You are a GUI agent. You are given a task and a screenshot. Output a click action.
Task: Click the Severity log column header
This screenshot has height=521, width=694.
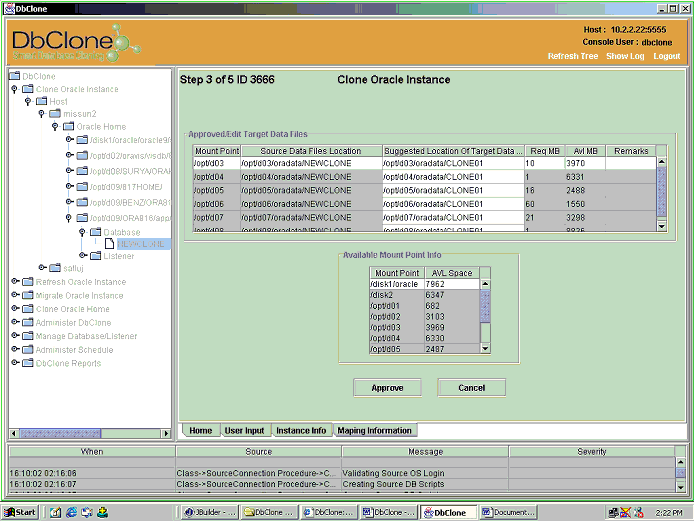pyautogui.click(x=592, y=452)
